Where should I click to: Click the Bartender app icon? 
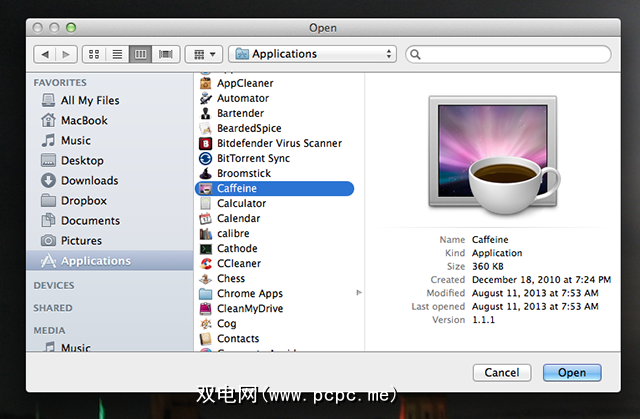[x=205, y=113]
